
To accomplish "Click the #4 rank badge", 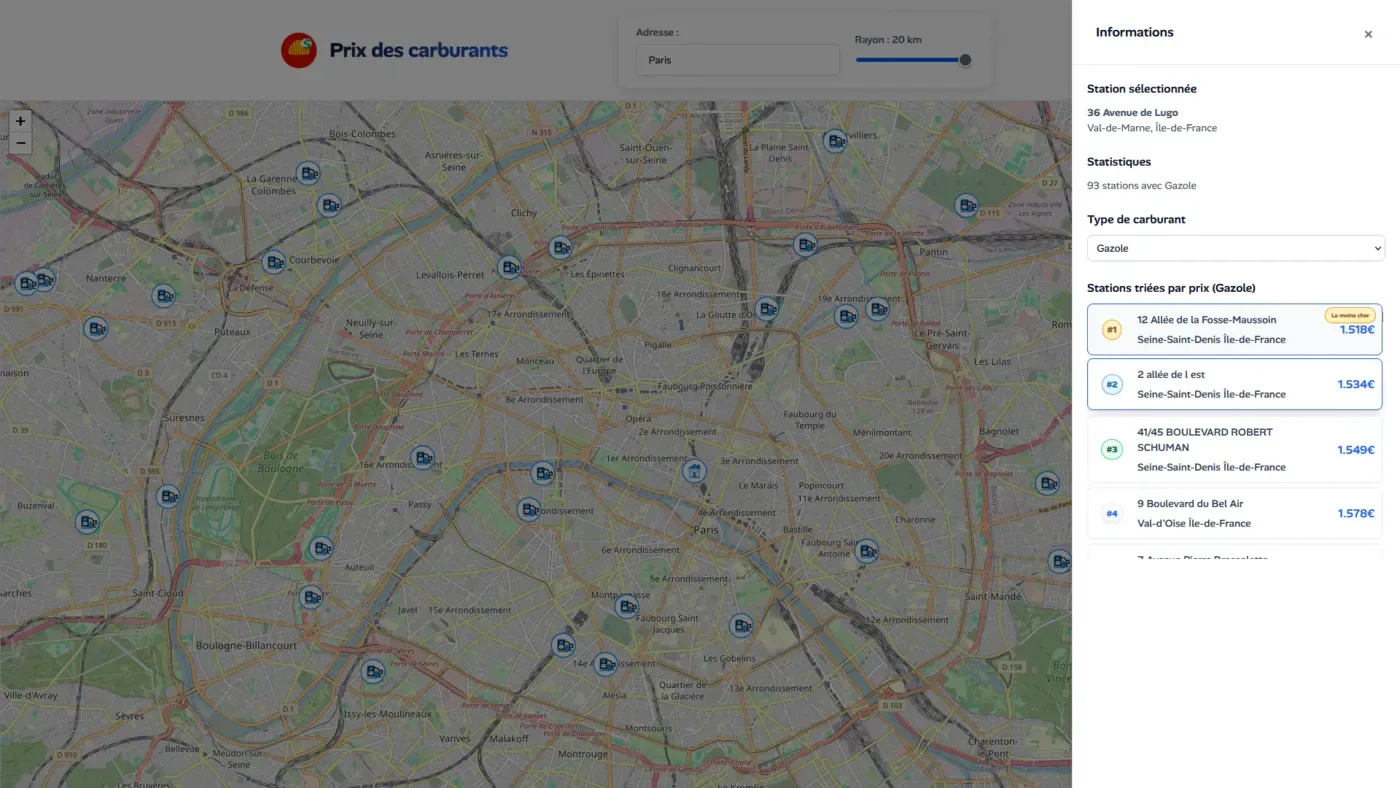I will [x=1112, y=514].
